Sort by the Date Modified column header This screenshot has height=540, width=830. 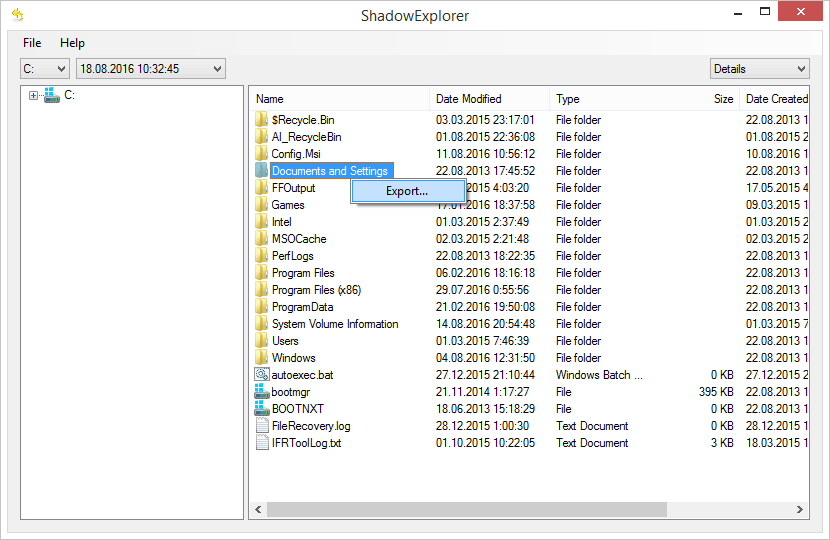pos(490,99)
